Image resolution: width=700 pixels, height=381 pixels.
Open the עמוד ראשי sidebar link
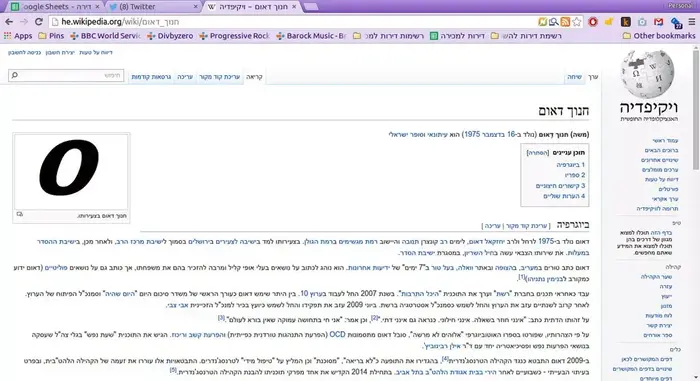click(665, 141)
